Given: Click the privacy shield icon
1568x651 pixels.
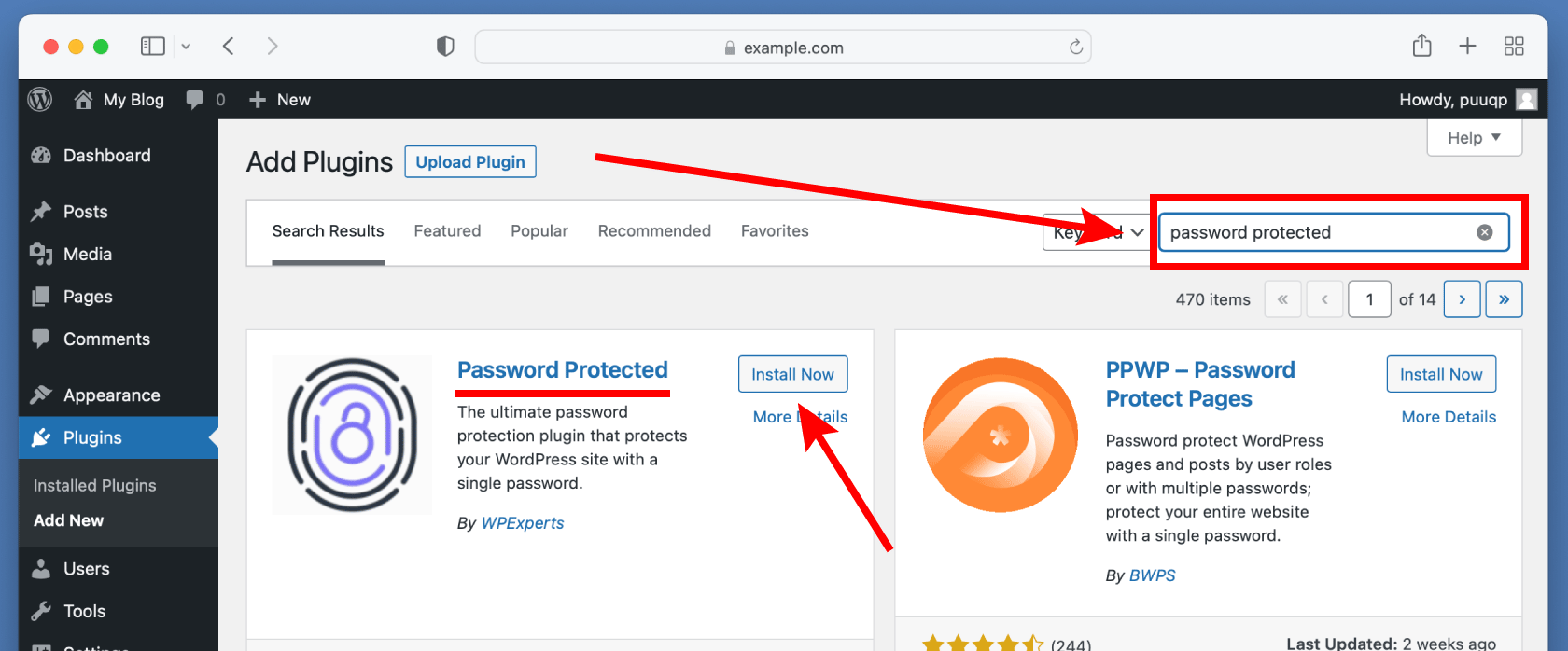Looking at the screenshot, I should 445,47.
